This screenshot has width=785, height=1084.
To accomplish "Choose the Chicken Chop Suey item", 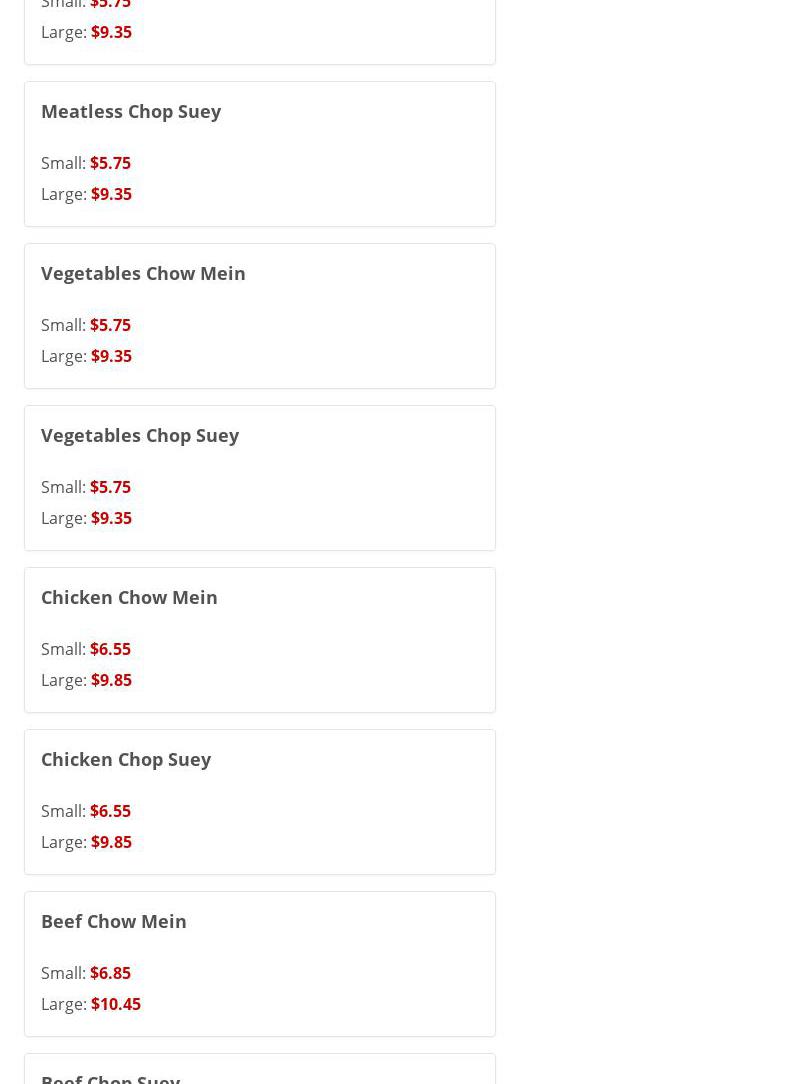I will tap(126, 759).
